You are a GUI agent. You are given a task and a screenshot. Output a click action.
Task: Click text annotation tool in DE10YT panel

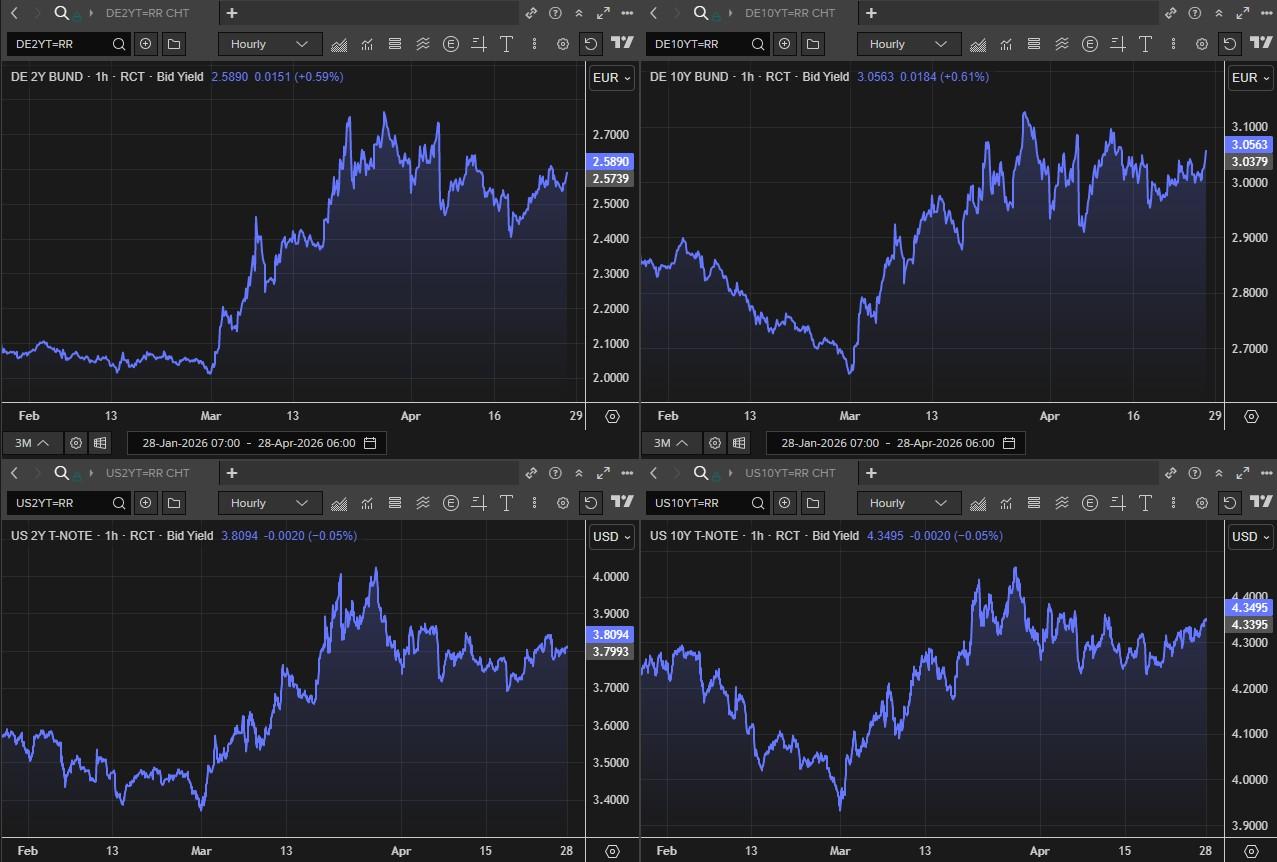pos(1145,44)
